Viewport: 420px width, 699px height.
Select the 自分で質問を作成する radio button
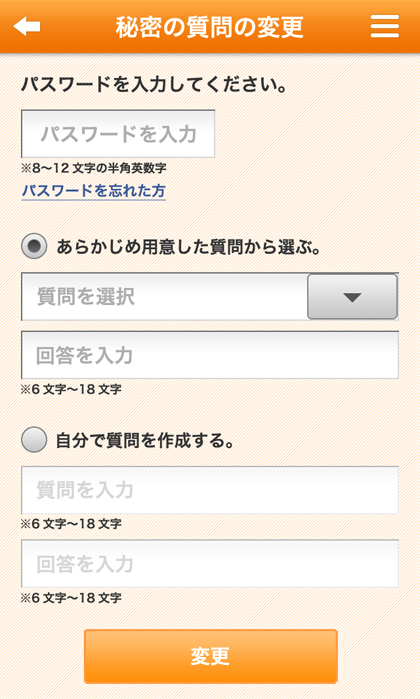34,440
